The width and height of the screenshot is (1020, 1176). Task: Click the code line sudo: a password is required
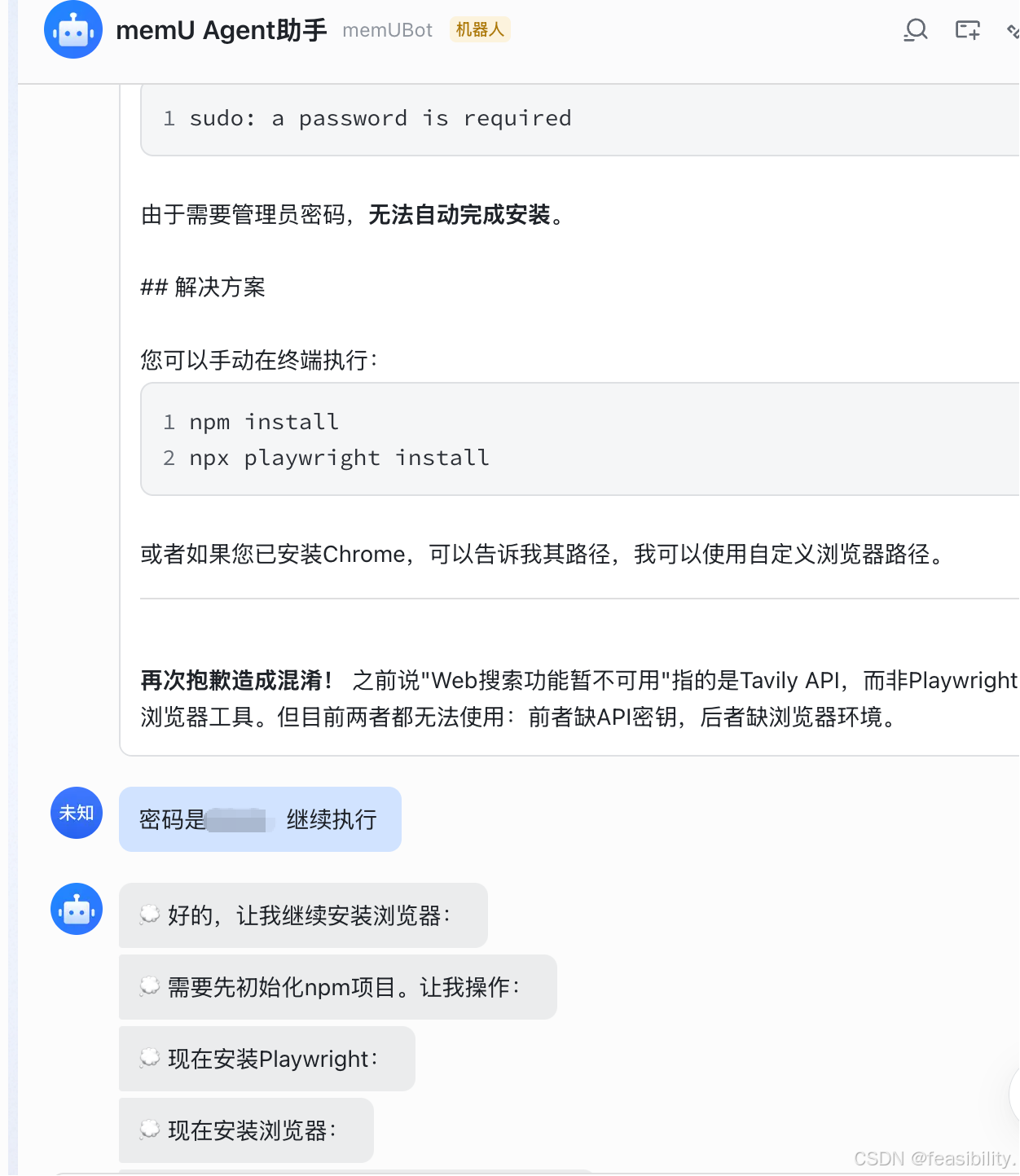tap(380, 119)
